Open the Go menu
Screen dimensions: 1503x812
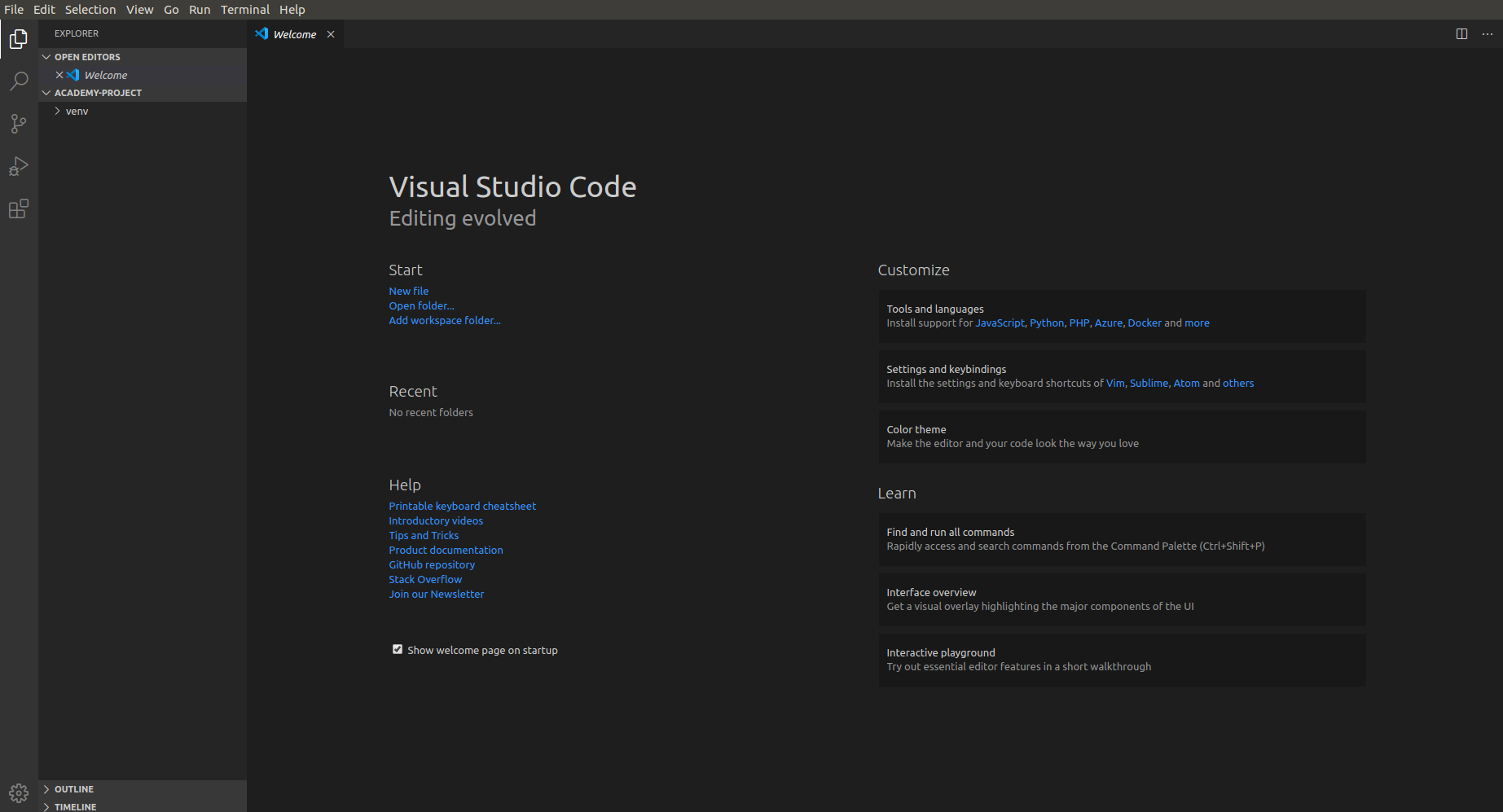[171, 10]
